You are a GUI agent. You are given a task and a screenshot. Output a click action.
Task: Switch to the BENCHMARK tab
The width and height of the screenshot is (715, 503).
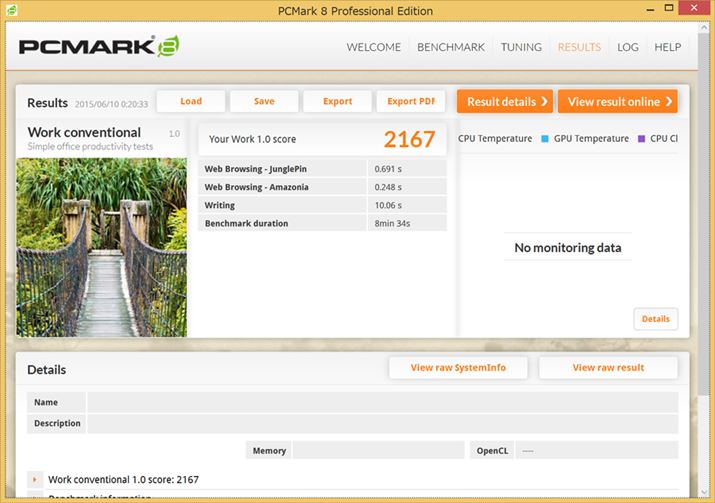pyautogui.click(x=451, y=47)
